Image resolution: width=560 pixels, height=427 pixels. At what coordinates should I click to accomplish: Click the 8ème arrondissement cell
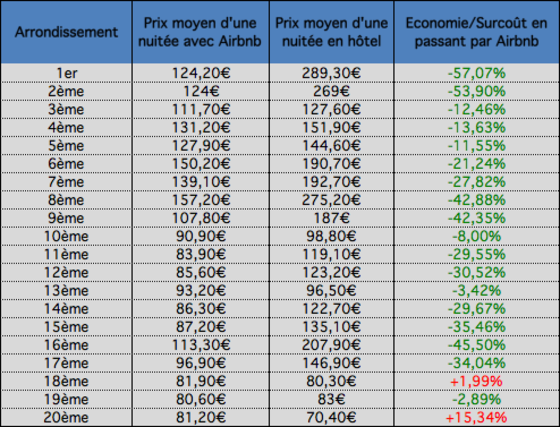click(66, 200)
